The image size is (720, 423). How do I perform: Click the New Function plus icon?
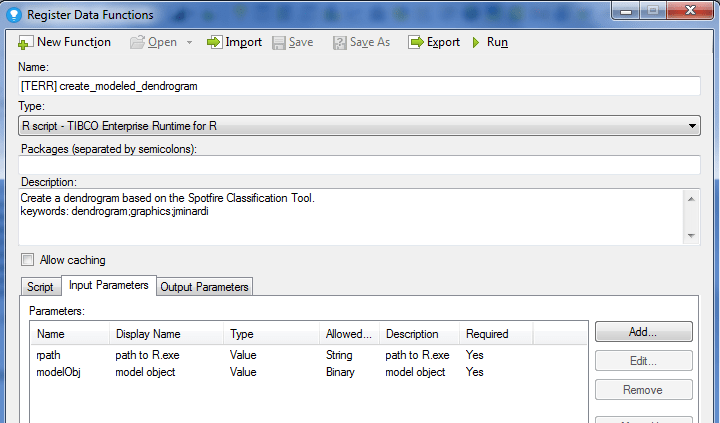pyautogui.click(x=25, y=43)
